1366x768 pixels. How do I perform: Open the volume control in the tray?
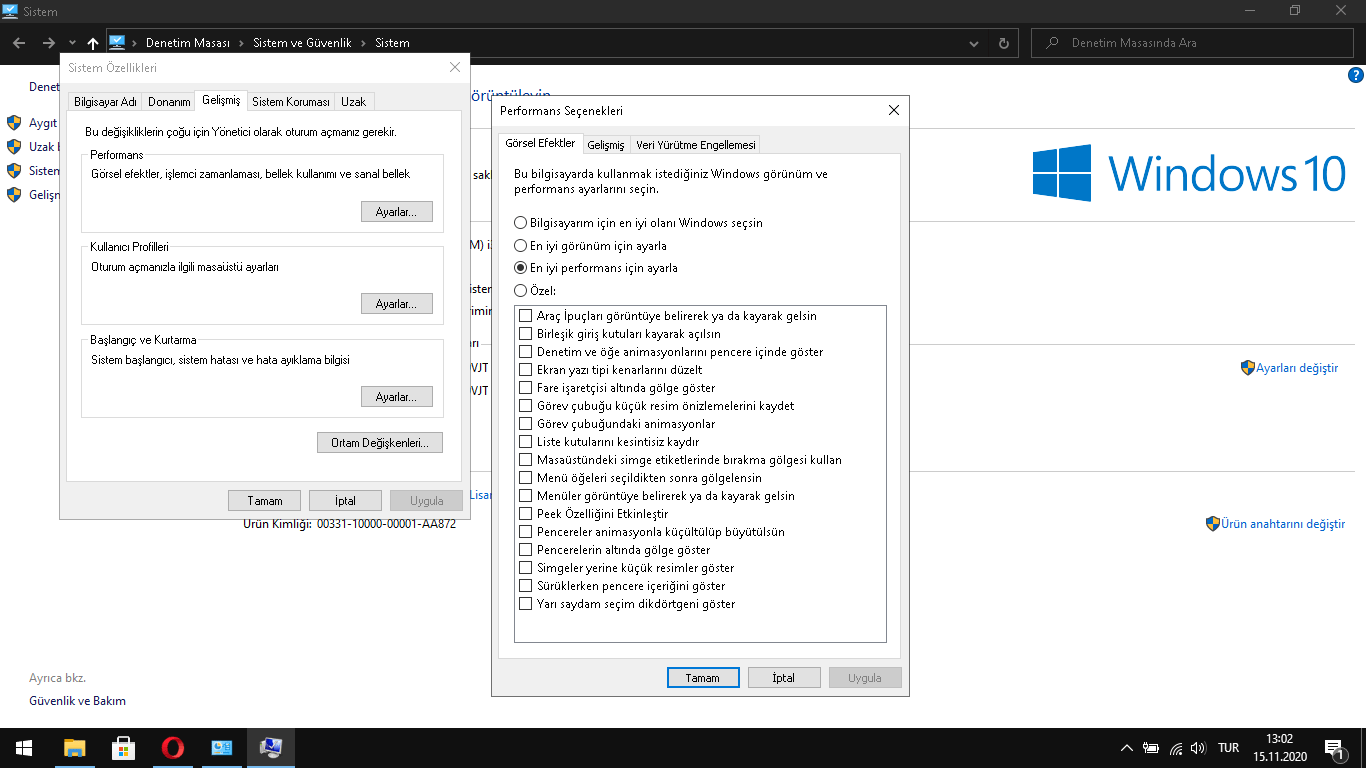click(1200, 748)
